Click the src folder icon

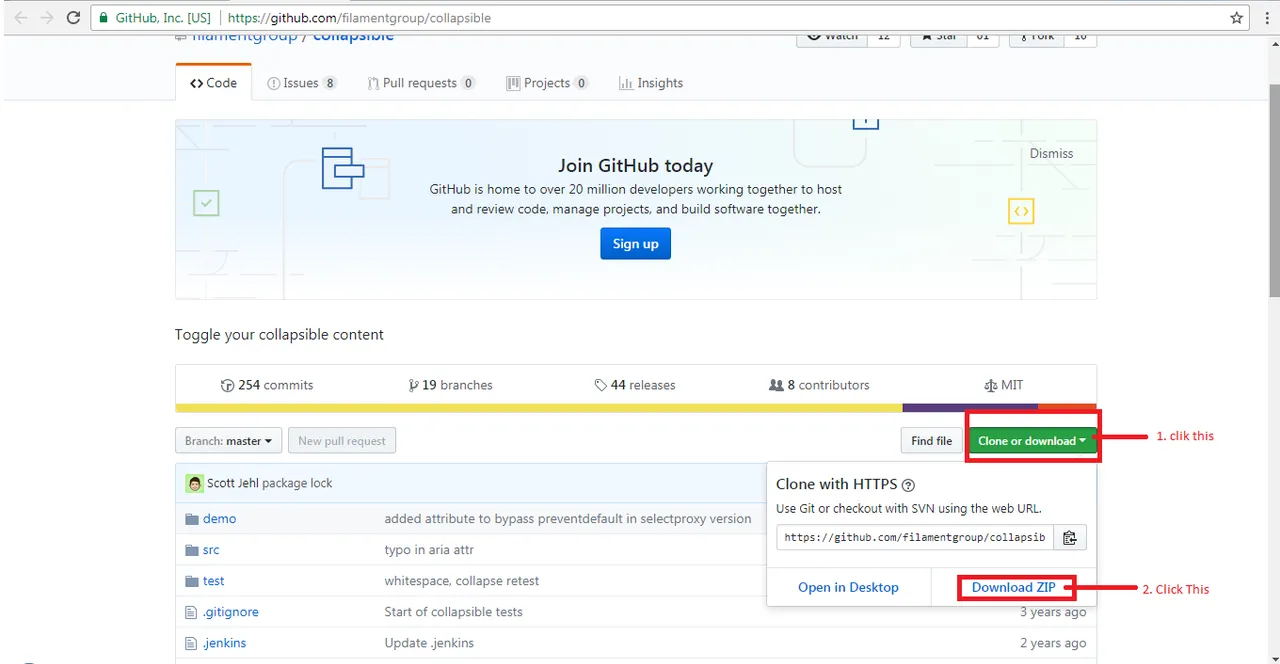192,550
